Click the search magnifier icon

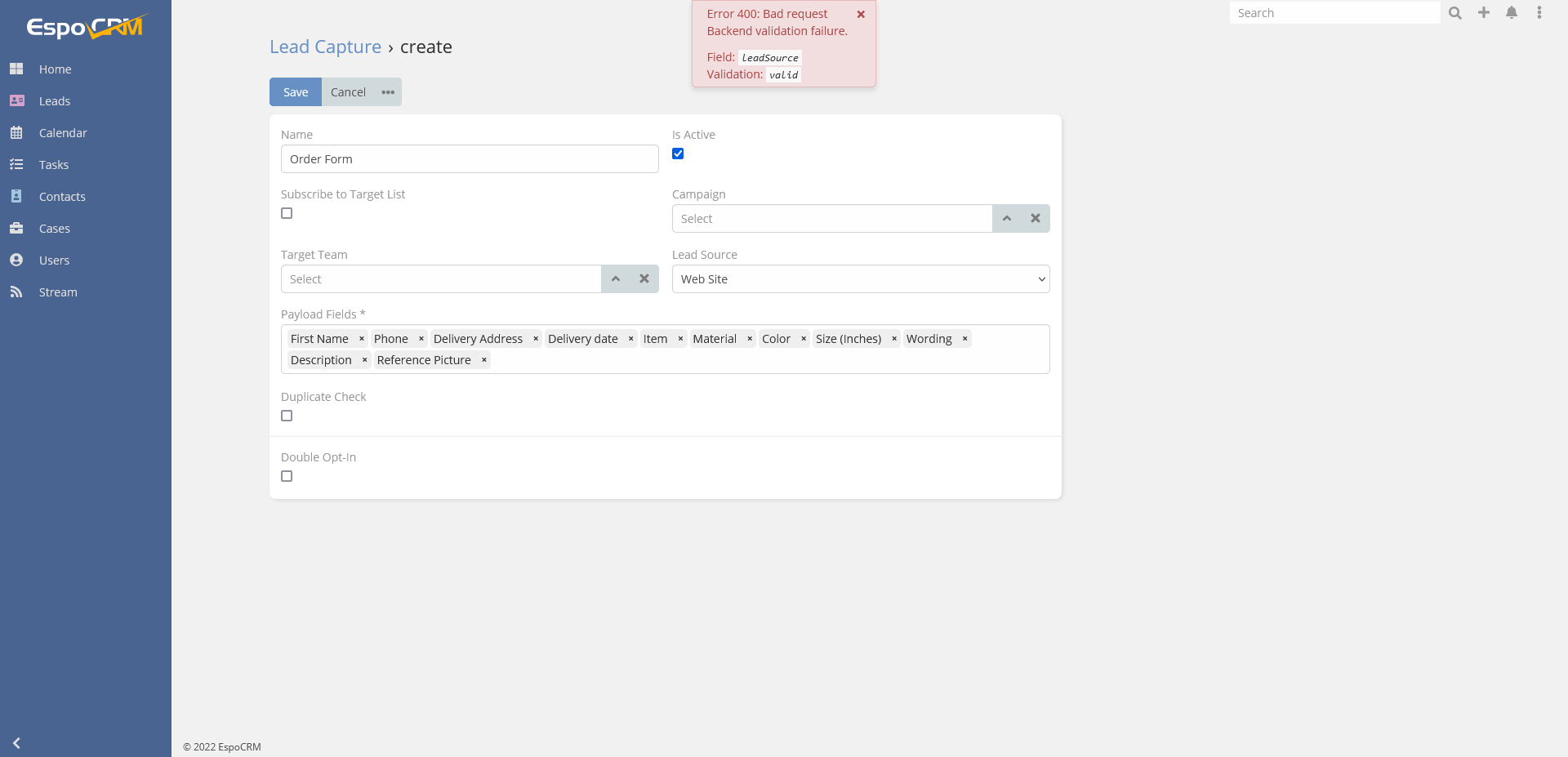(1454, 13)
